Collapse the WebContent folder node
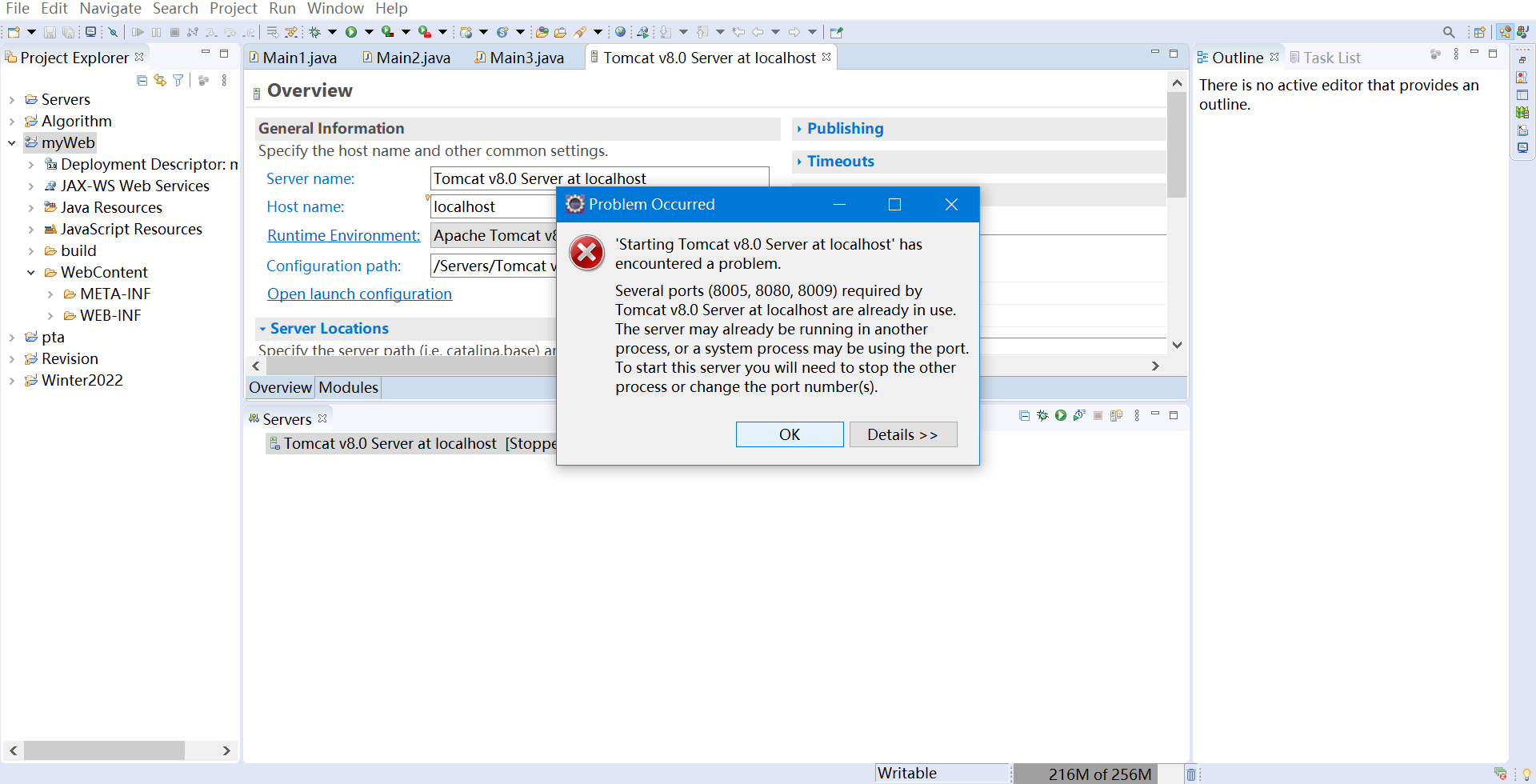This screenshot has height=784, width=1536. [x=31, y=273]
